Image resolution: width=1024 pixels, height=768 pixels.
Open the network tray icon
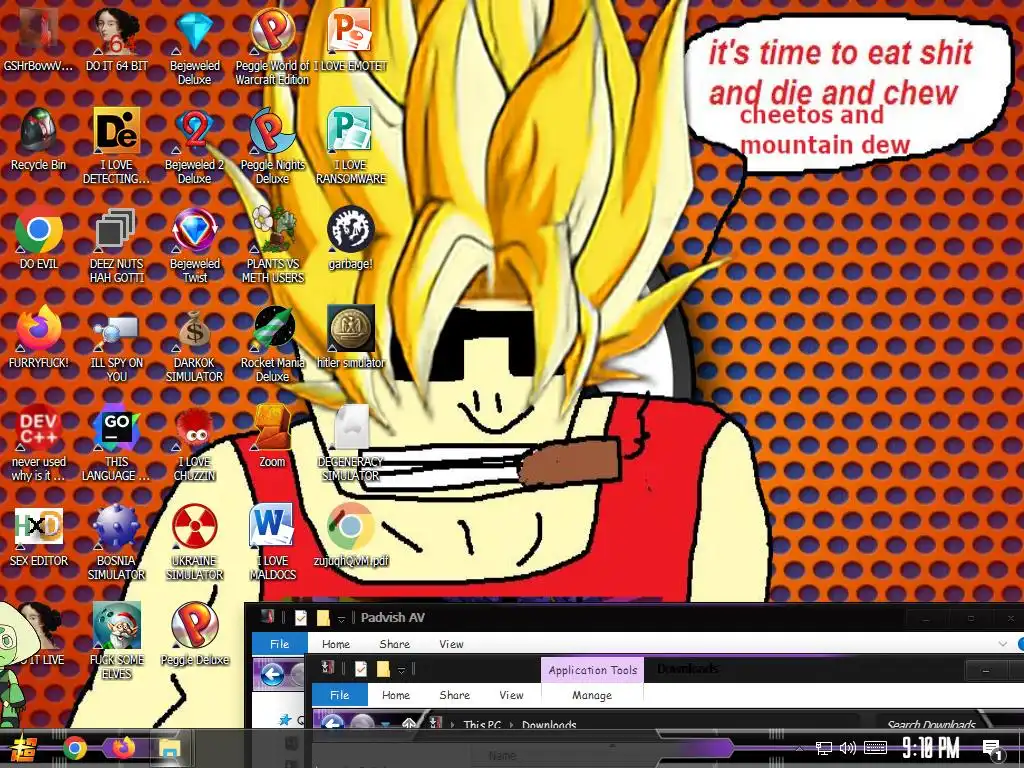(x=824, y=748)
